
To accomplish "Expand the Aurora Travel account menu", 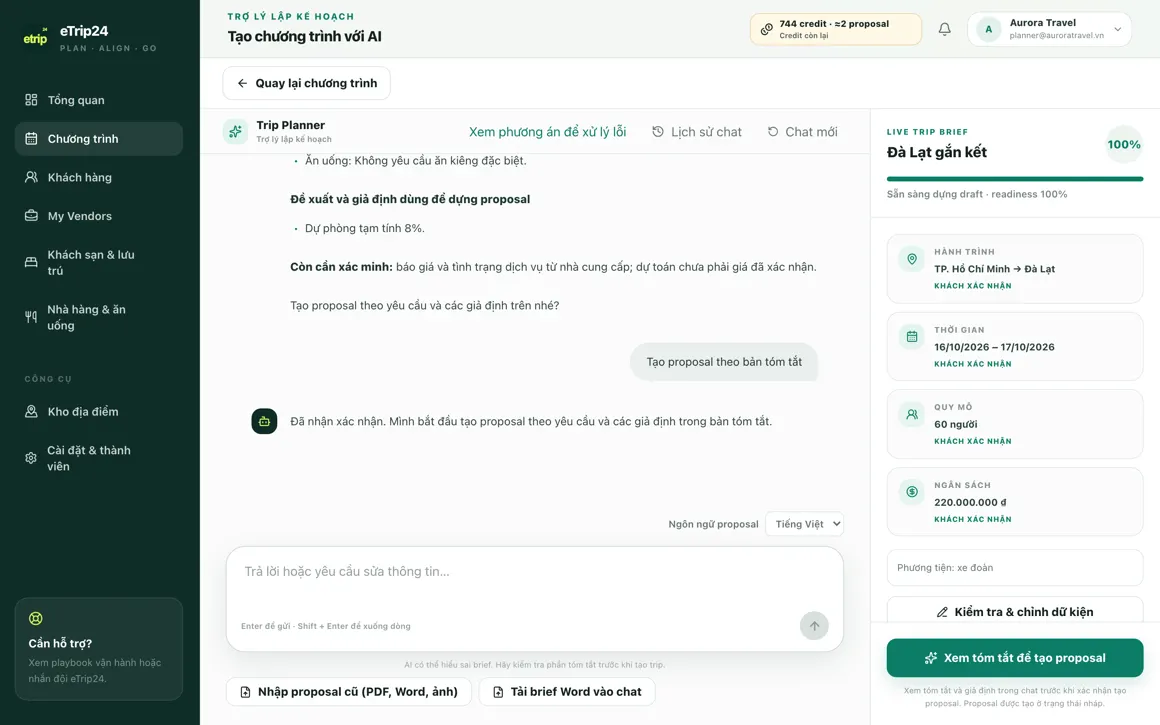I will point(1117,30).
